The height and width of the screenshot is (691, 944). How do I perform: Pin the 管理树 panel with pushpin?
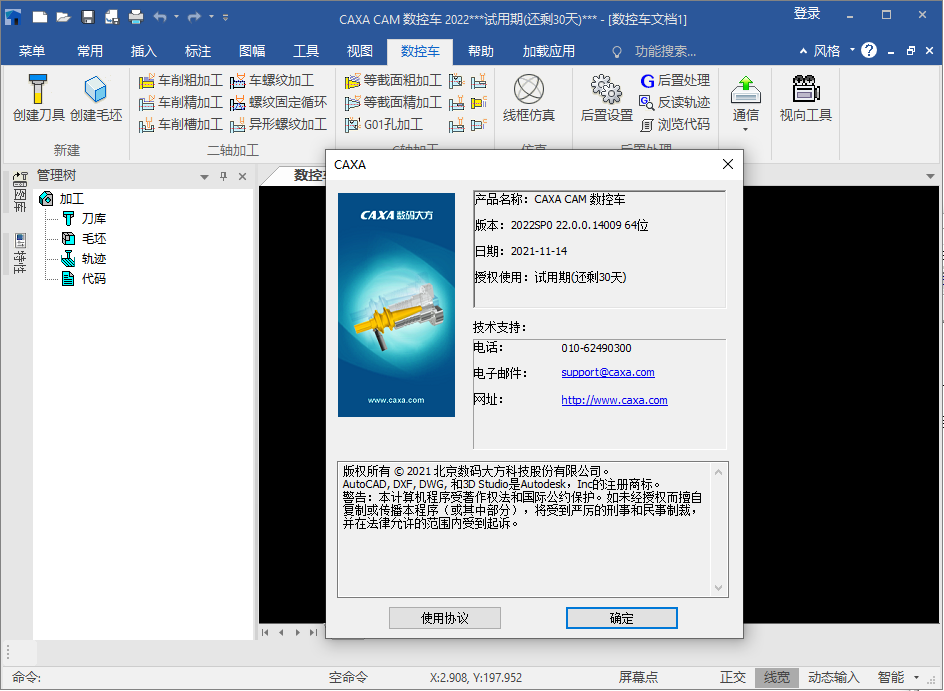(223, 176)
